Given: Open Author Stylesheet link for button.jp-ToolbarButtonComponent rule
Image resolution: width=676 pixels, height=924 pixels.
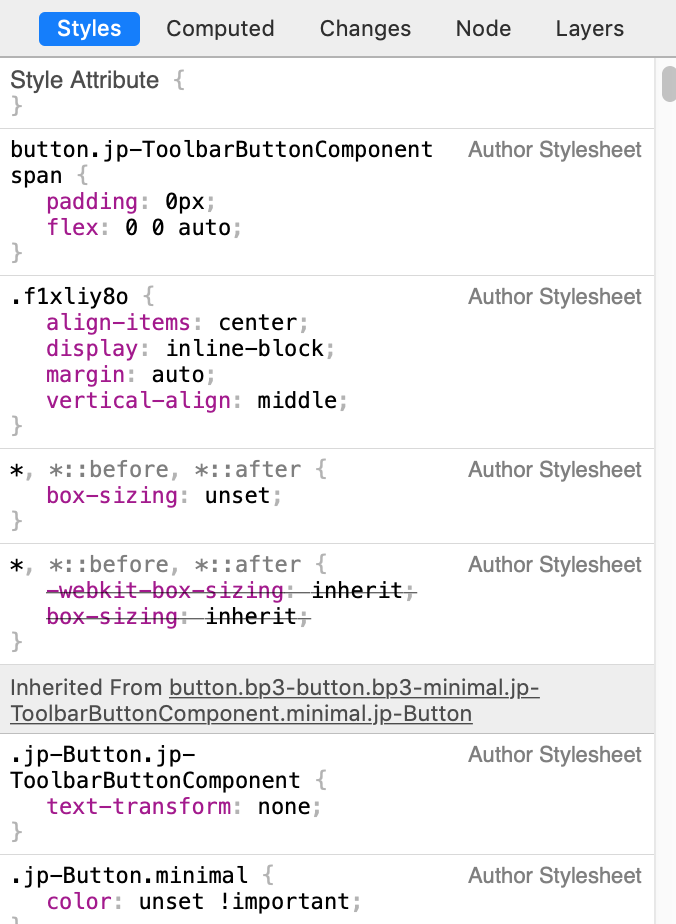Looking at the screenshot, I should 554,149.
